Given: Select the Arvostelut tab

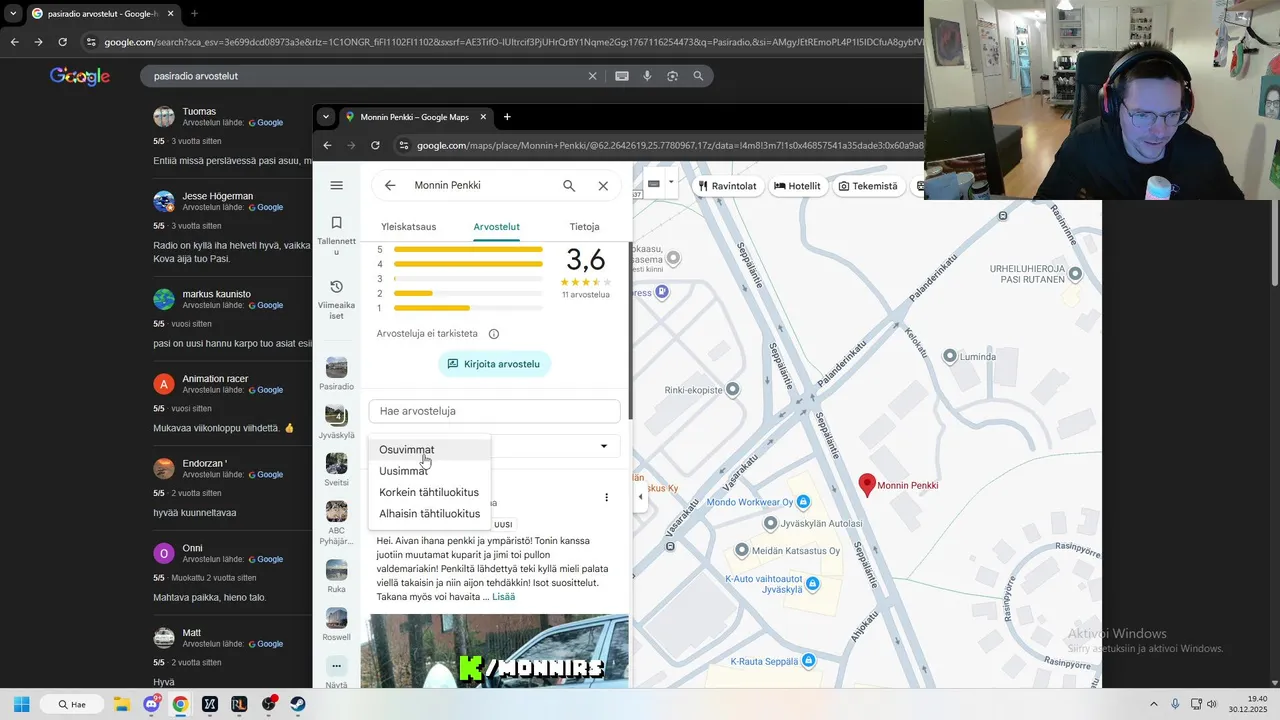Looking at the screenshot, I should click(496, 227).
